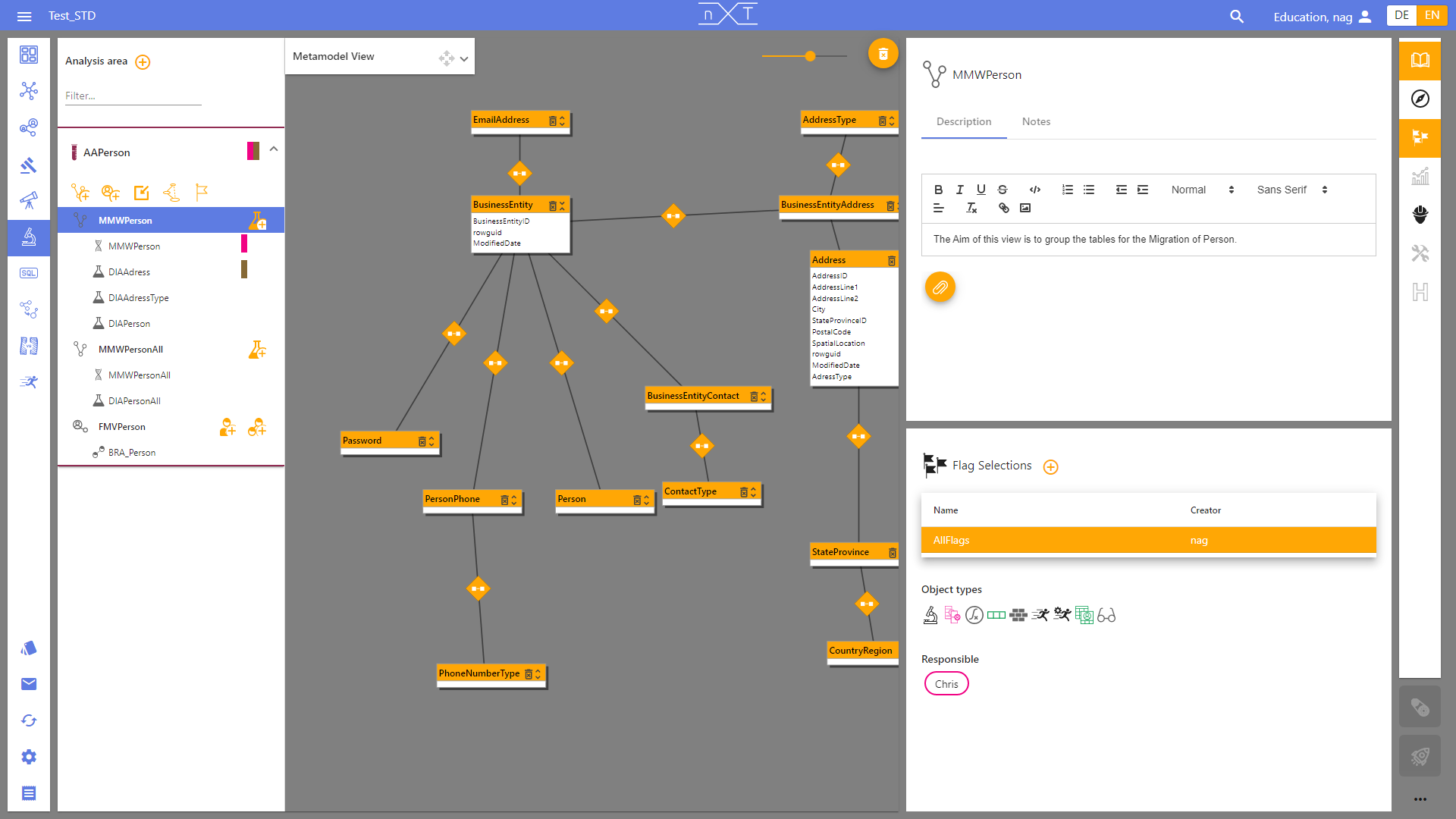Collapse the AAPerson analysis area
Screen dimensions: 1456x819
tap(274, 149)
